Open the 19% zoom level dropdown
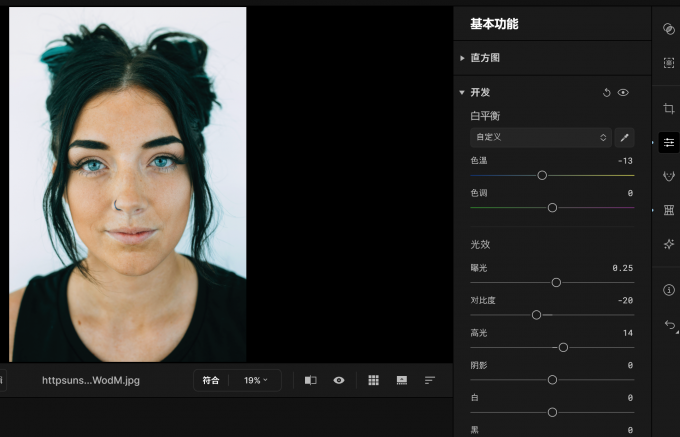 pyautogui.click(x=255, y=380)
